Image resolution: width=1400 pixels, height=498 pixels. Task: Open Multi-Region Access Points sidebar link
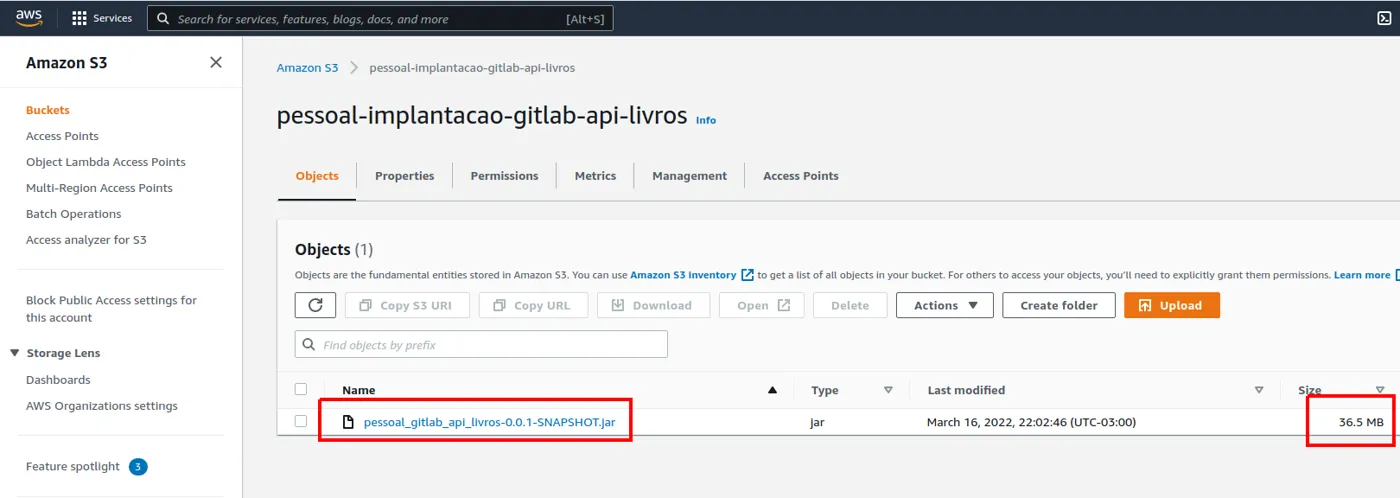99,188
